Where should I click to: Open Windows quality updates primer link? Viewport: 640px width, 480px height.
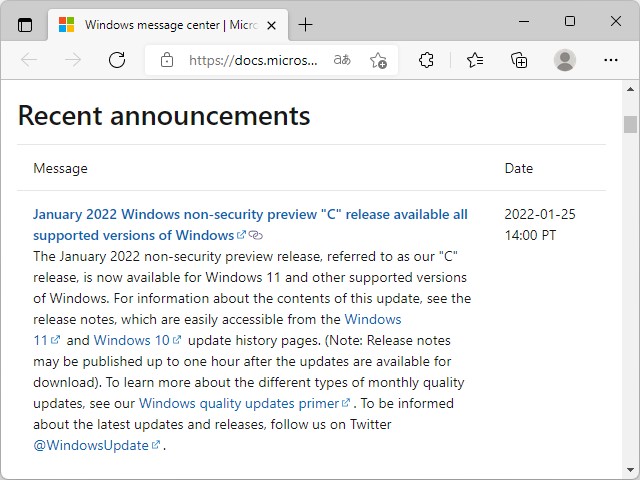[x=244, y=403]
